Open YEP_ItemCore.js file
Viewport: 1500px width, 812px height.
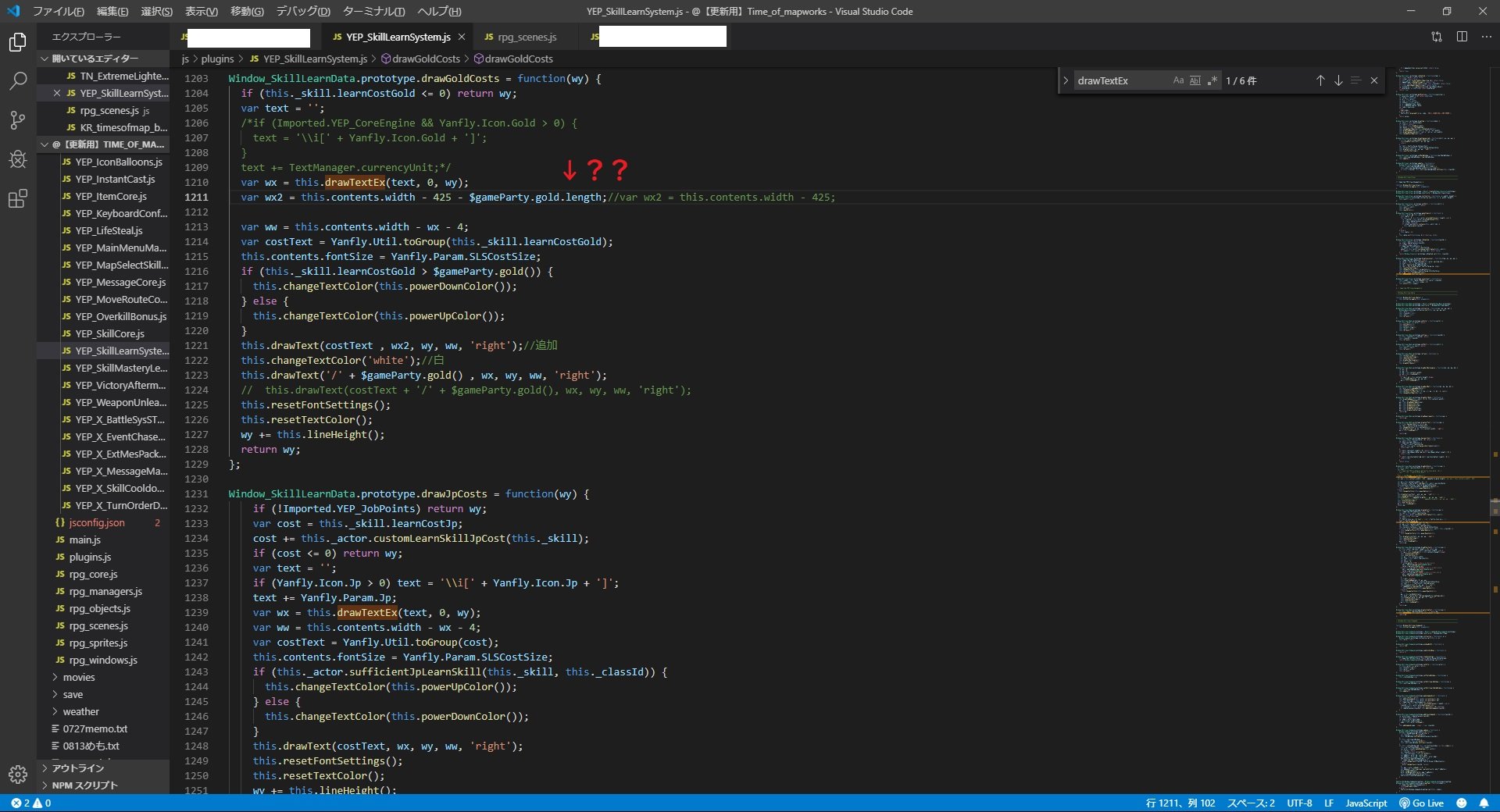[103, 196]
